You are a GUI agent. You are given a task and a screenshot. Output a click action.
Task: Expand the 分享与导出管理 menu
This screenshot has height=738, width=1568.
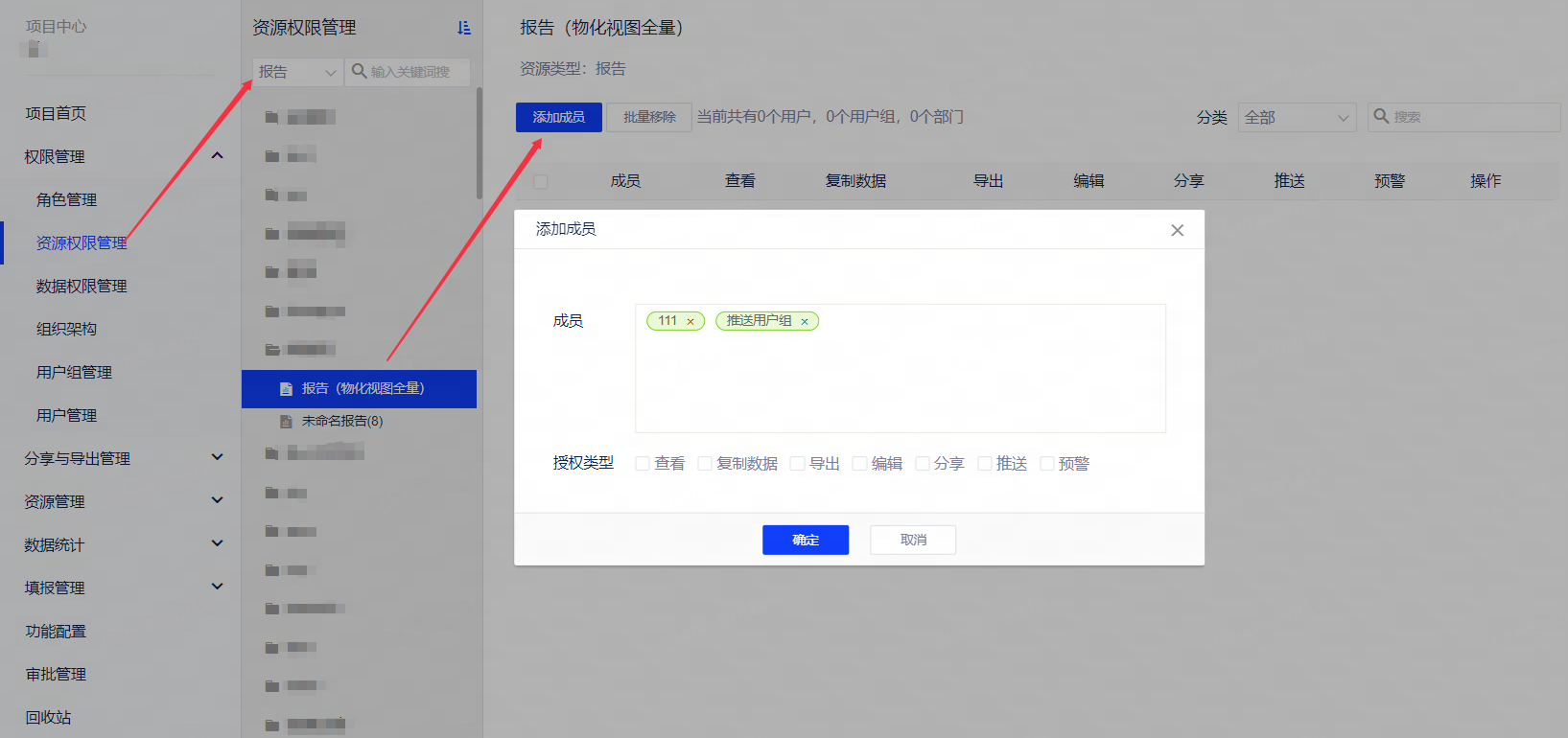click(218, 457)
